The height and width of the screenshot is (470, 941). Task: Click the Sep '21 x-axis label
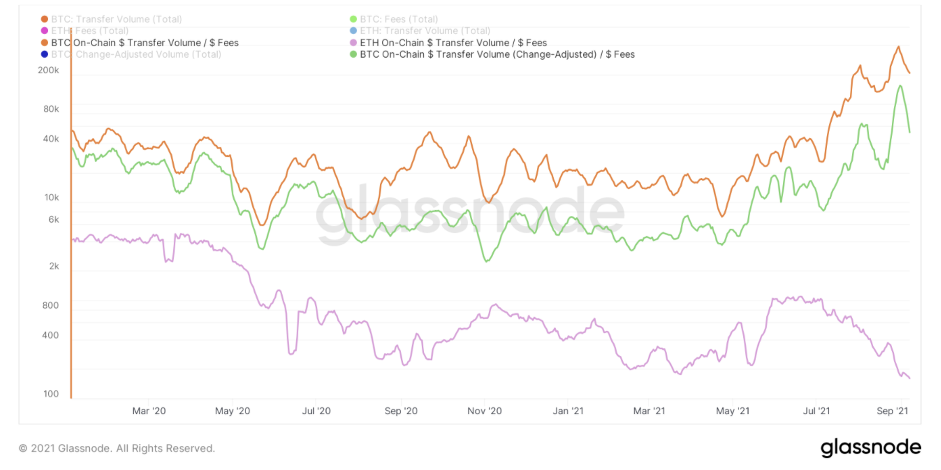(891, 410)
